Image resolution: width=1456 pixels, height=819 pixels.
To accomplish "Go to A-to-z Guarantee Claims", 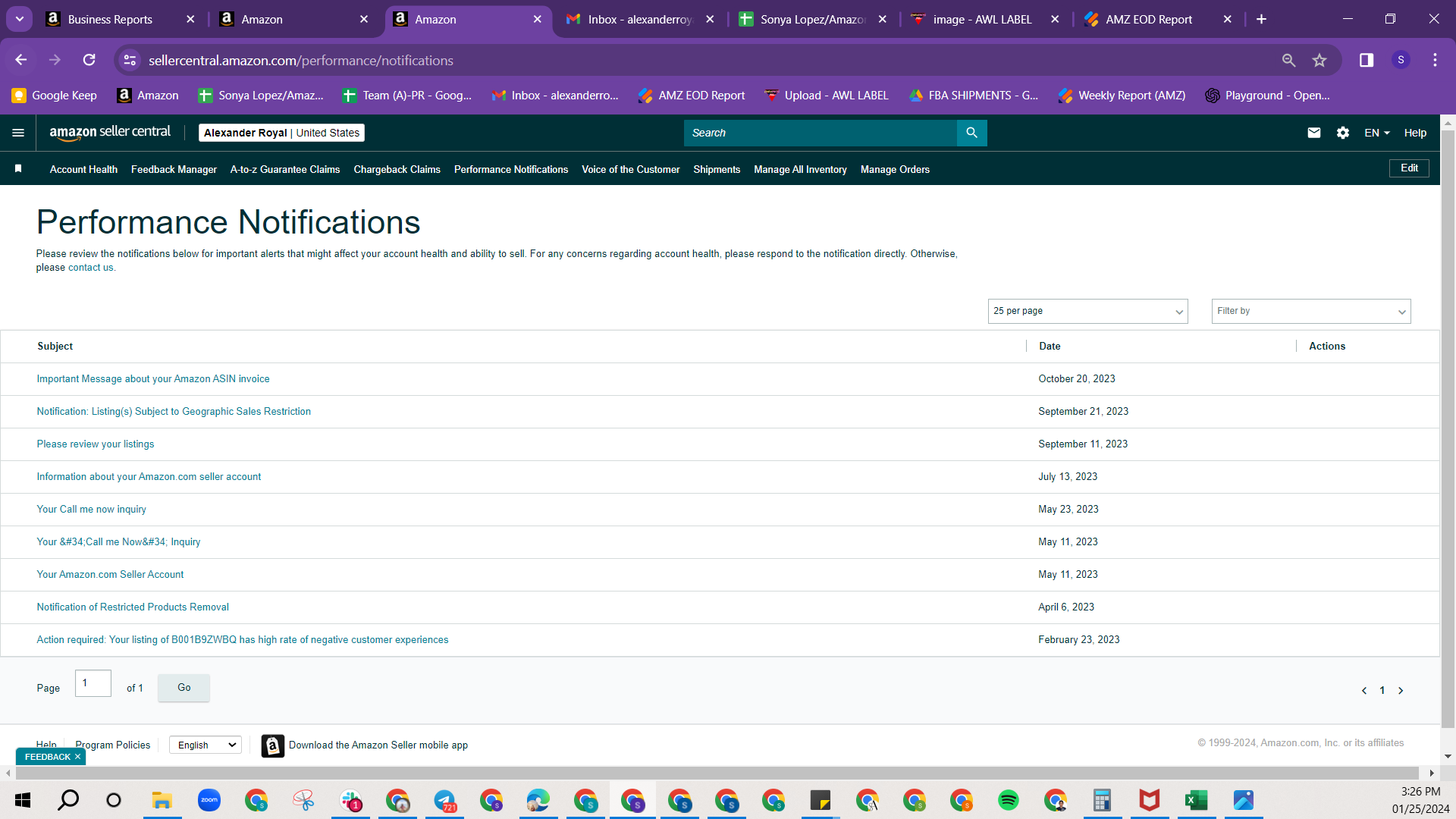I will pos(285,169).
